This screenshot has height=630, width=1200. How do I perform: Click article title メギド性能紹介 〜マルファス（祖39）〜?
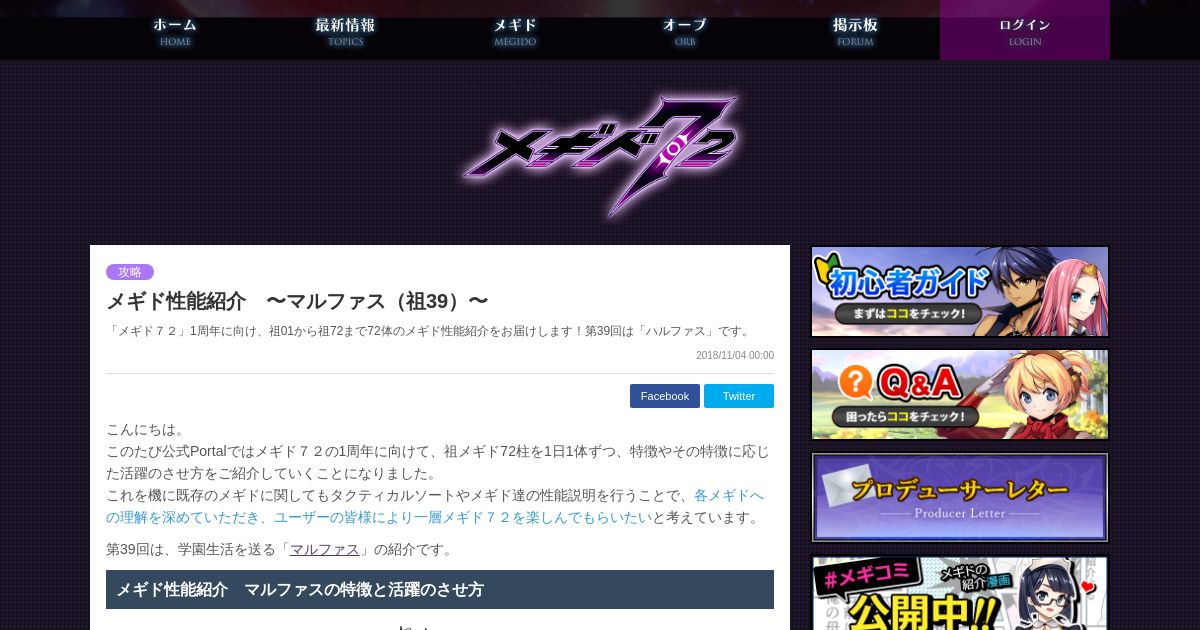tap(297, 301)
